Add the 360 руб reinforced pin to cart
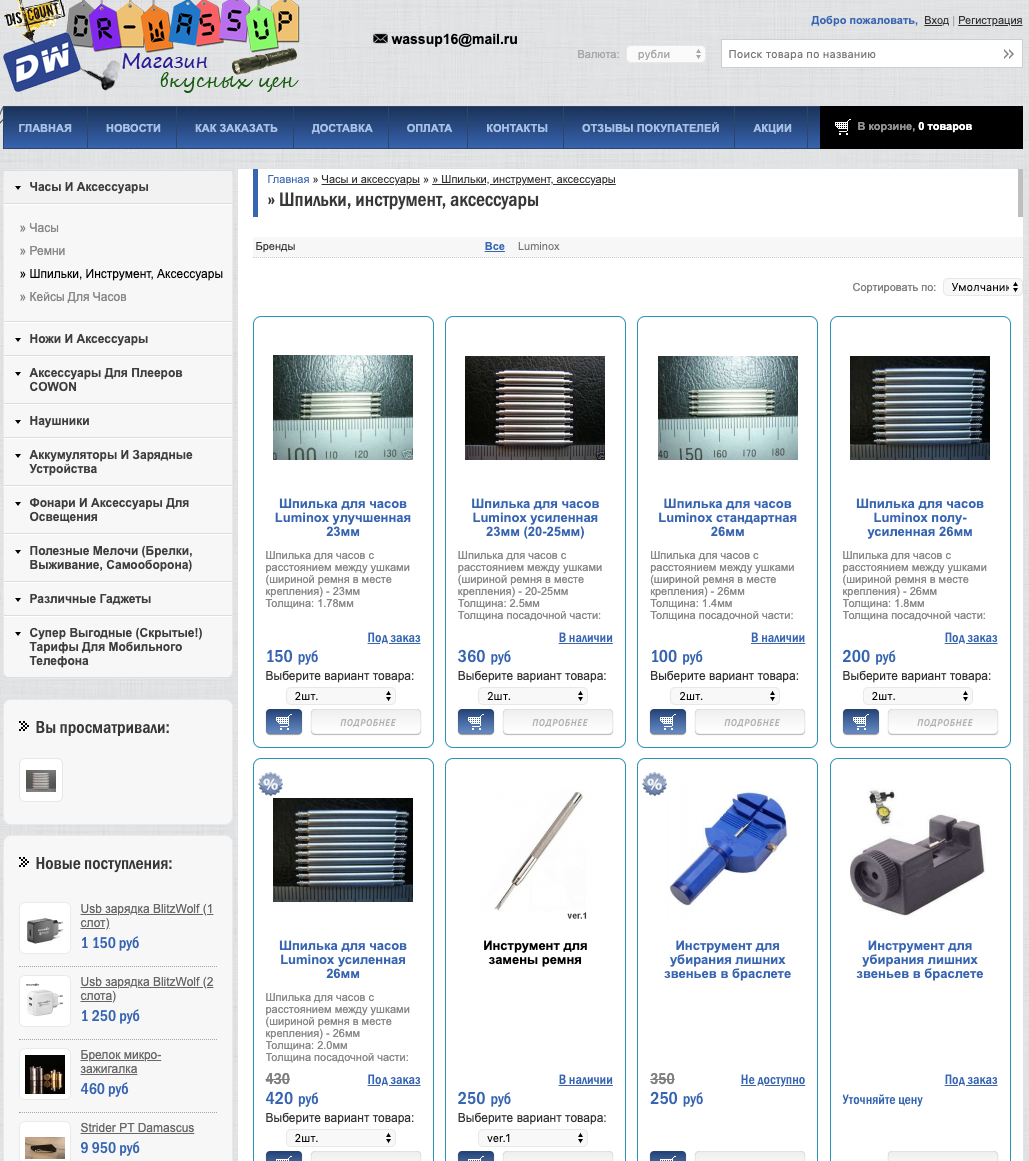The width and height of the screenshot is (1029, 1161). pyautogui.click(x=476, y=722)
